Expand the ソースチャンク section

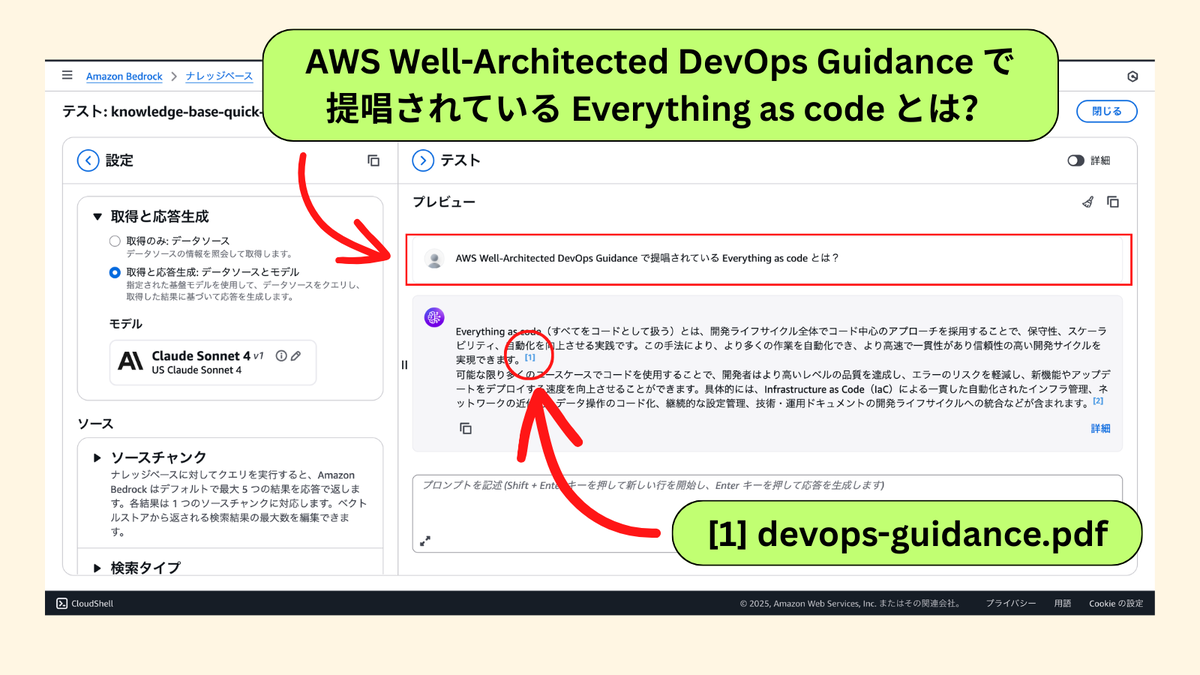[97, 457]
